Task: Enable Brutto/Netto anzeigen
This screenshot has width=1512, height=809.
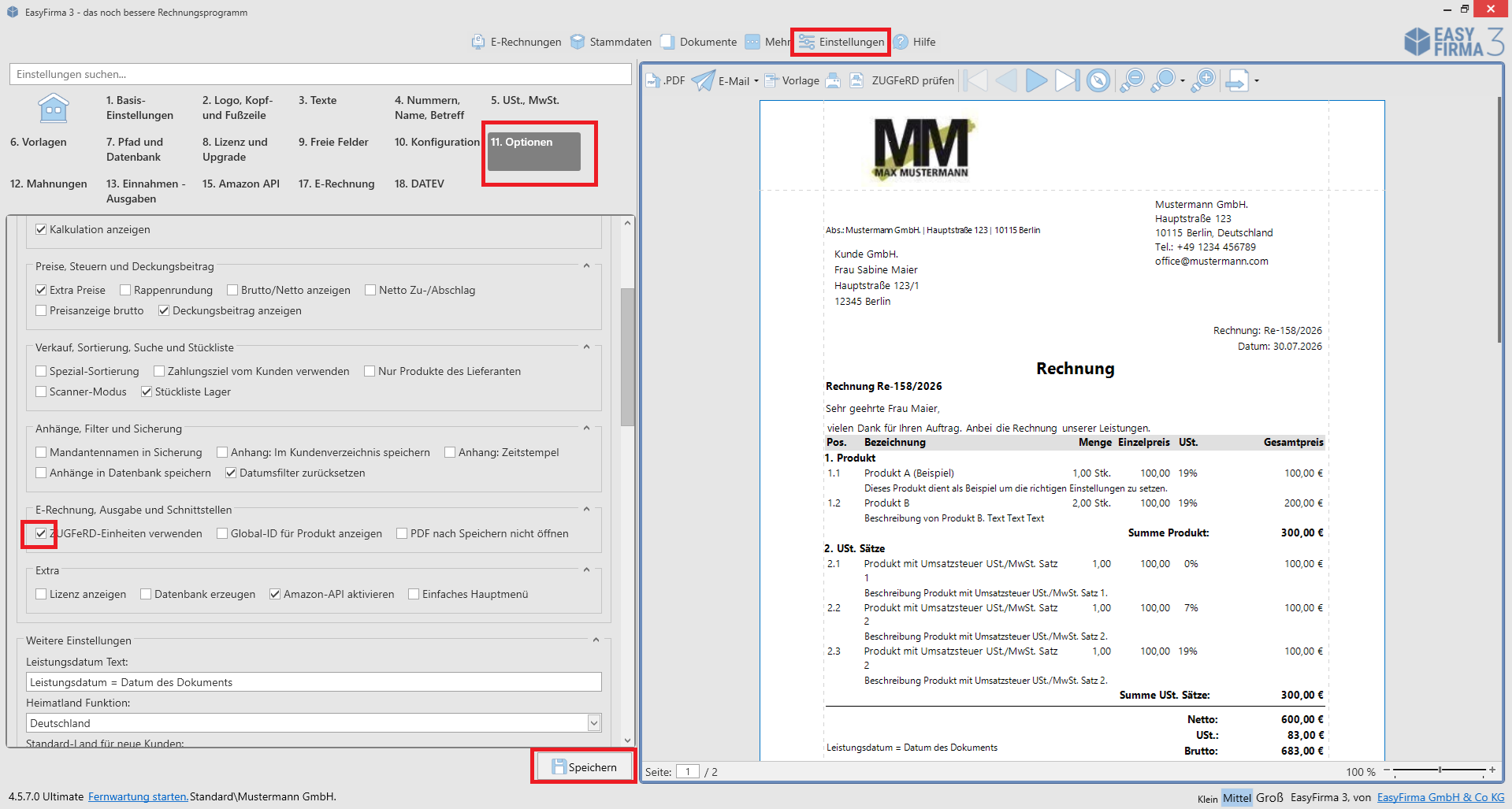Action: point(232,290)
